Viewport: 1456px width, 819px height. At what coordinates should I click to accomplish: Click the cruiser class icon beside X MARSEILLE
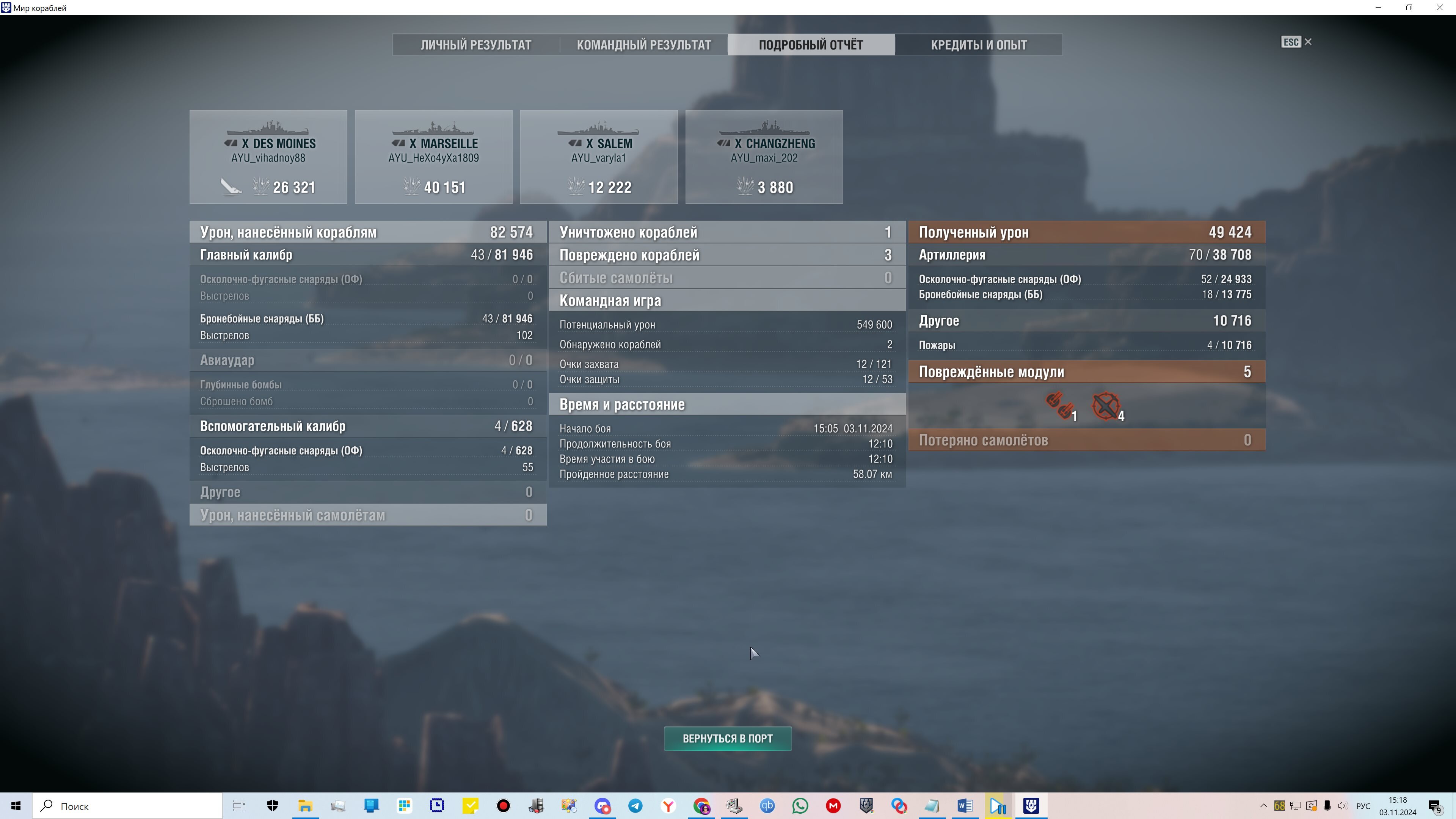pyautogui.click(x=399, y=144)
